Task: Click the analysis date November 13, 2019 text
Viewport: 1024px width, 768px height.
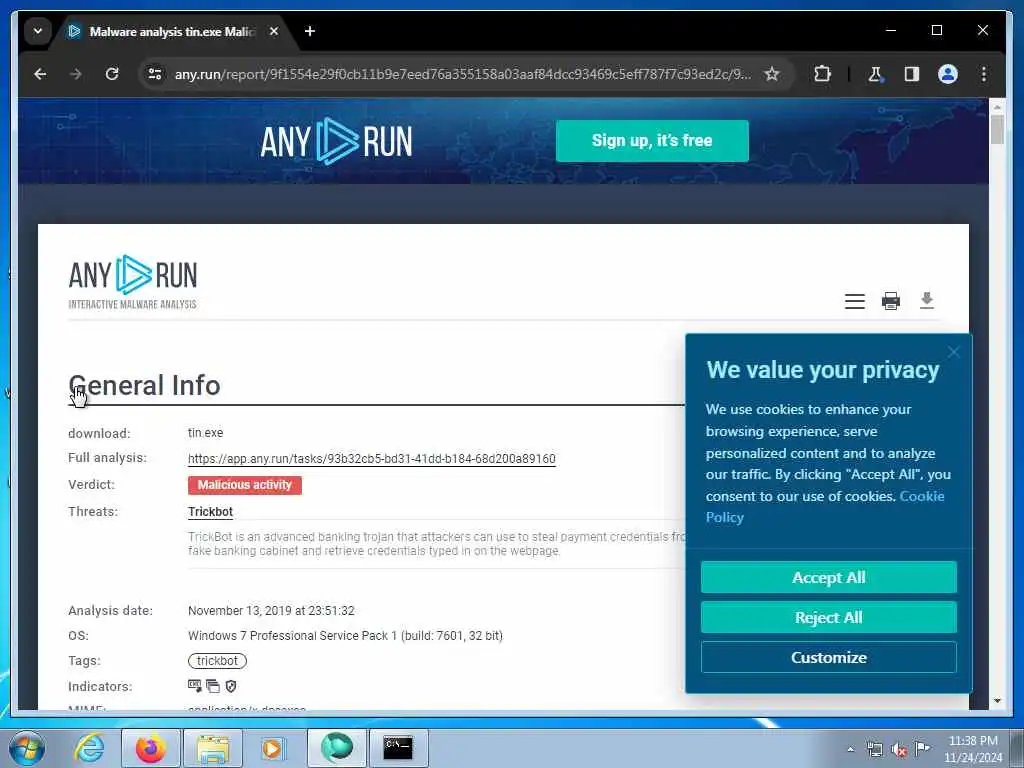Action: (271, 611)
